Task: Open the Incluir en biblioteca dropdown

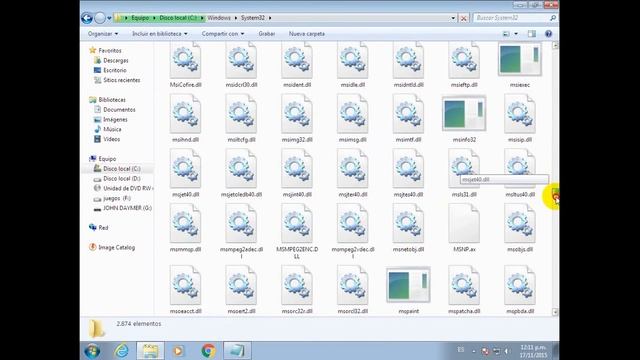Action: [x=160, y=34]
